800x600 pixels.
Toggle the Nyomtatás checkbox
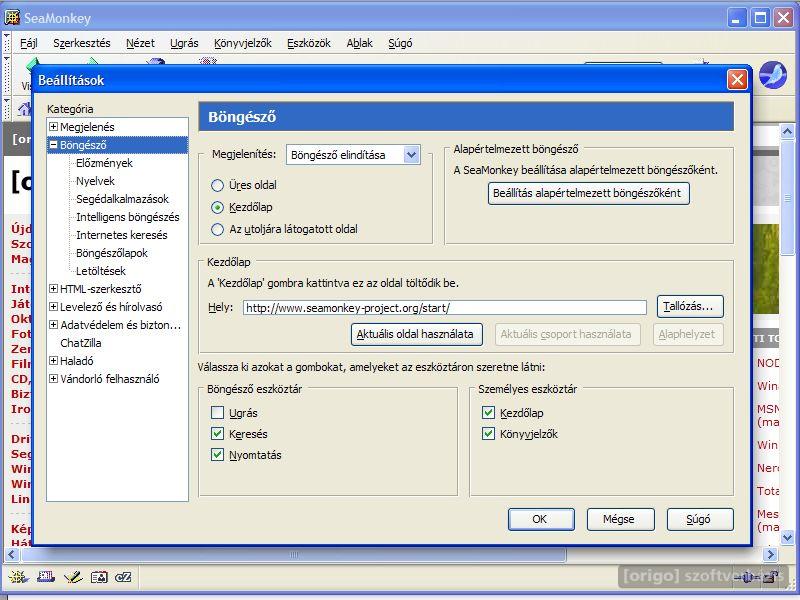(x=217, y=455)
